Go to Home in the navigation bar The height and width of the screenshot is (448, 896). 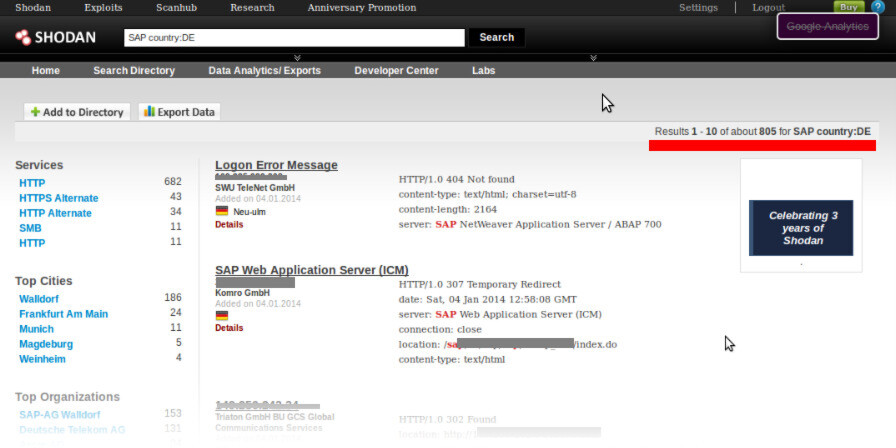(x=46, y=70)
